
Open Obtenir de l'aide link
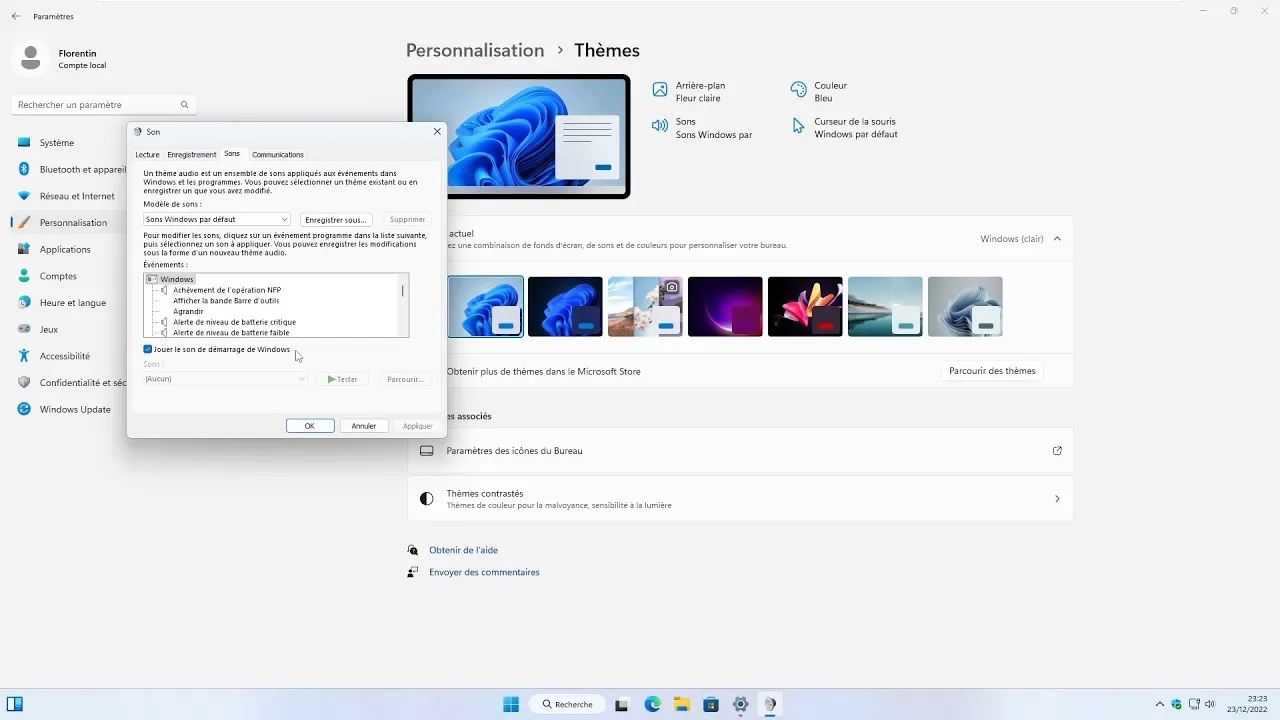(463, 550)
